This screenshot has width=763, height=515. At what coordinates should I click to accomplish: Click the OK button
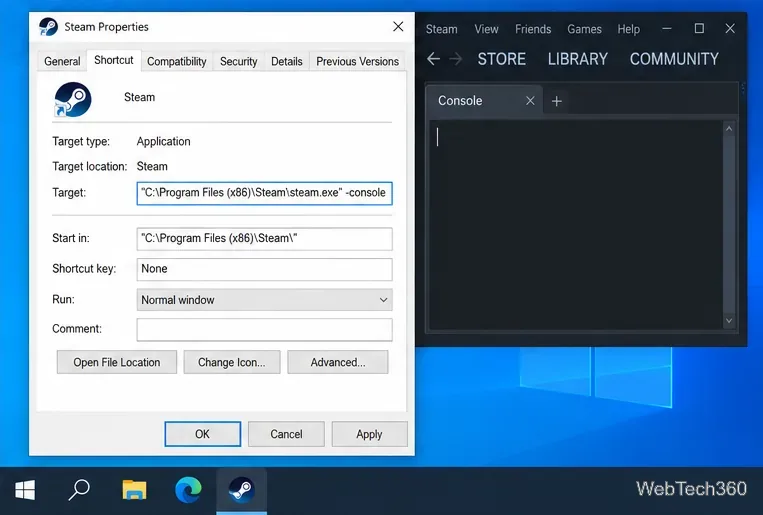(202, 434)
